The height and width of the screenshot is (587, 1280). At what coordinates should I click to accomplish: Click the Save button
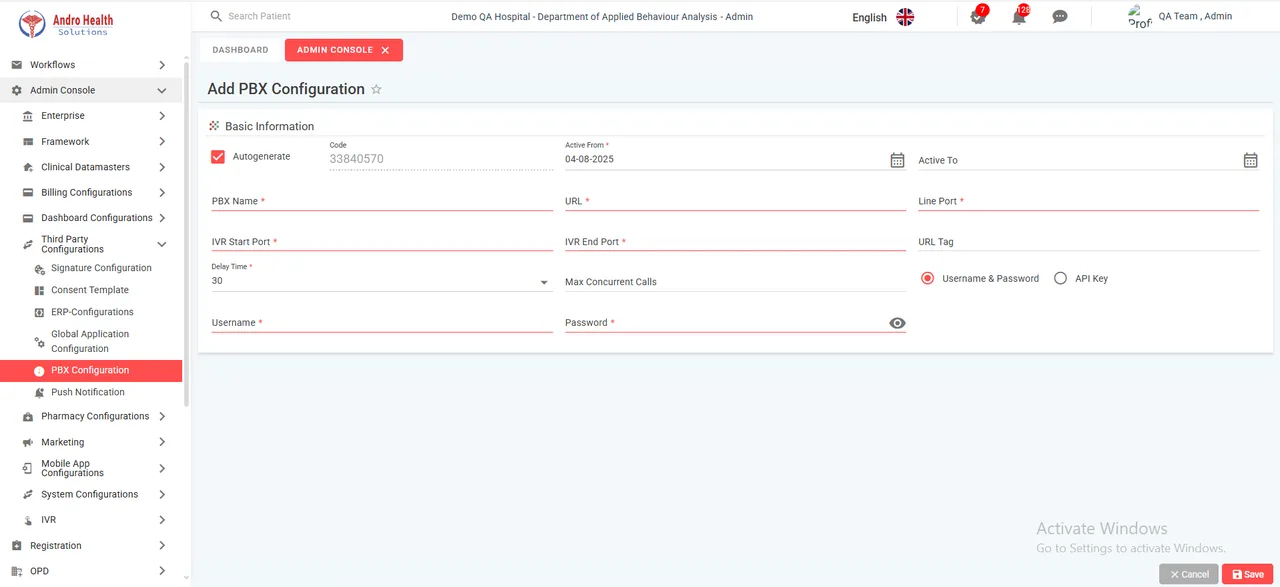1247,574
